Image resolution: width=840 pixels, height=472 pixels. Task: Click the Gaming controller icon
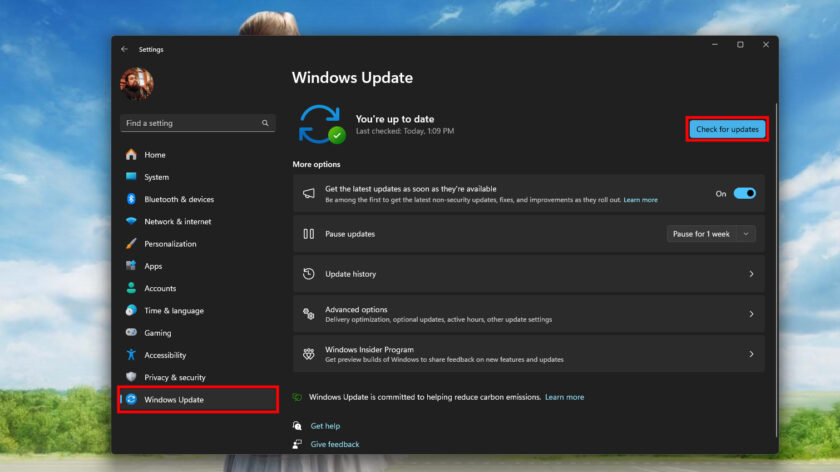point(131,332)
